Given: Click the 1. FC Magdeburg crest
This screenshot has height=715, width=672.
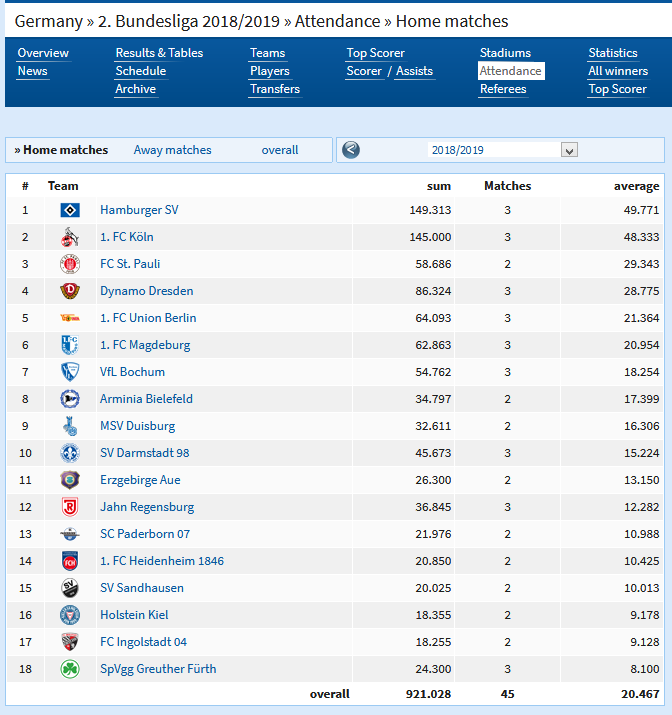Looking at the screenshot, I should pyautogui.click(x=70, y=345).
